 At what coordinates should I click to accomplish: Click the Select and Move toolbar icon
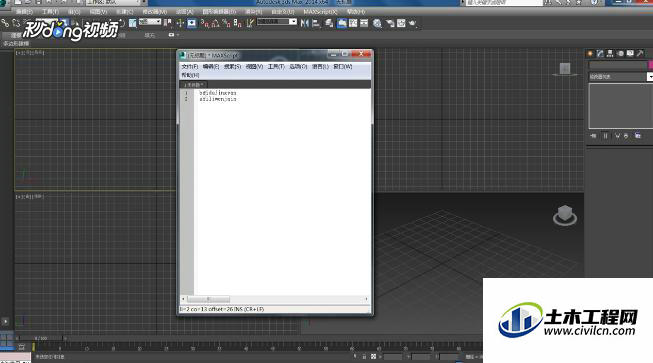111,23
